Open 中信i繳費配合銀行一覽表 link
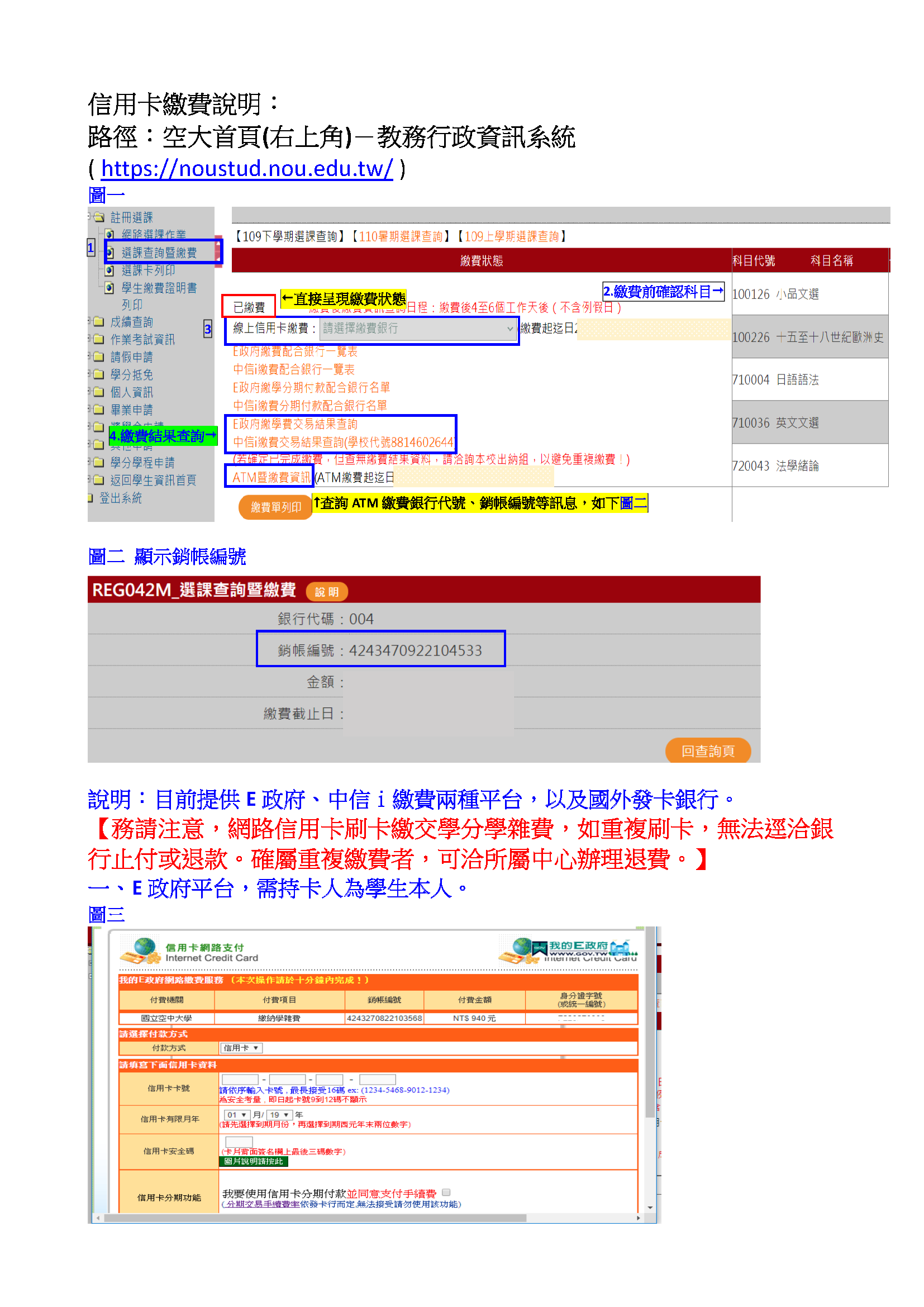The height and width of the screenshot is (1307, 924). click(294, 369)
